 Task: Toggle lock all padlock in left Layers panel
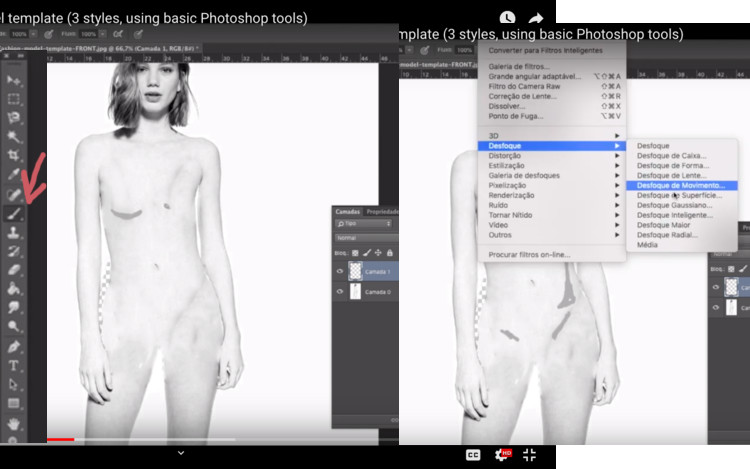click(x=390, y=253)
